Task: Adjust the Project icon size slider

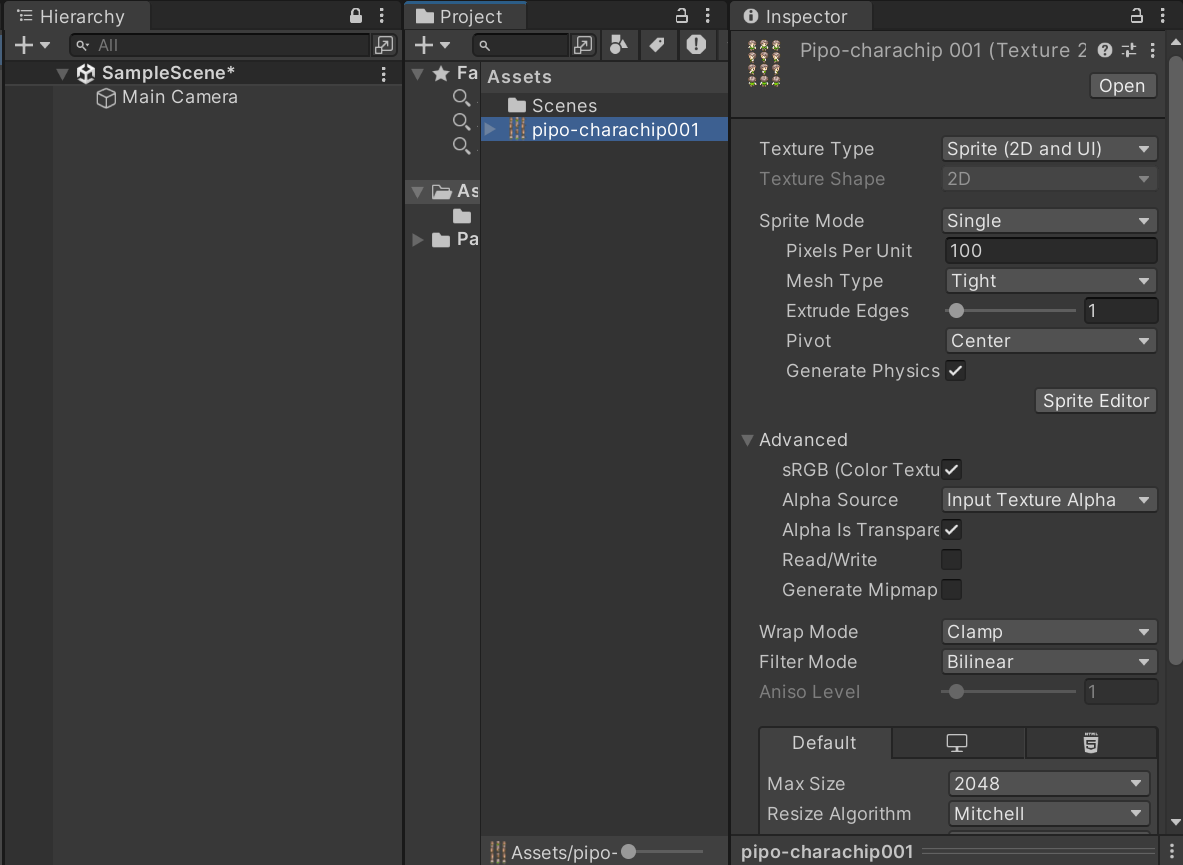Action: click(x=628, y=852)
